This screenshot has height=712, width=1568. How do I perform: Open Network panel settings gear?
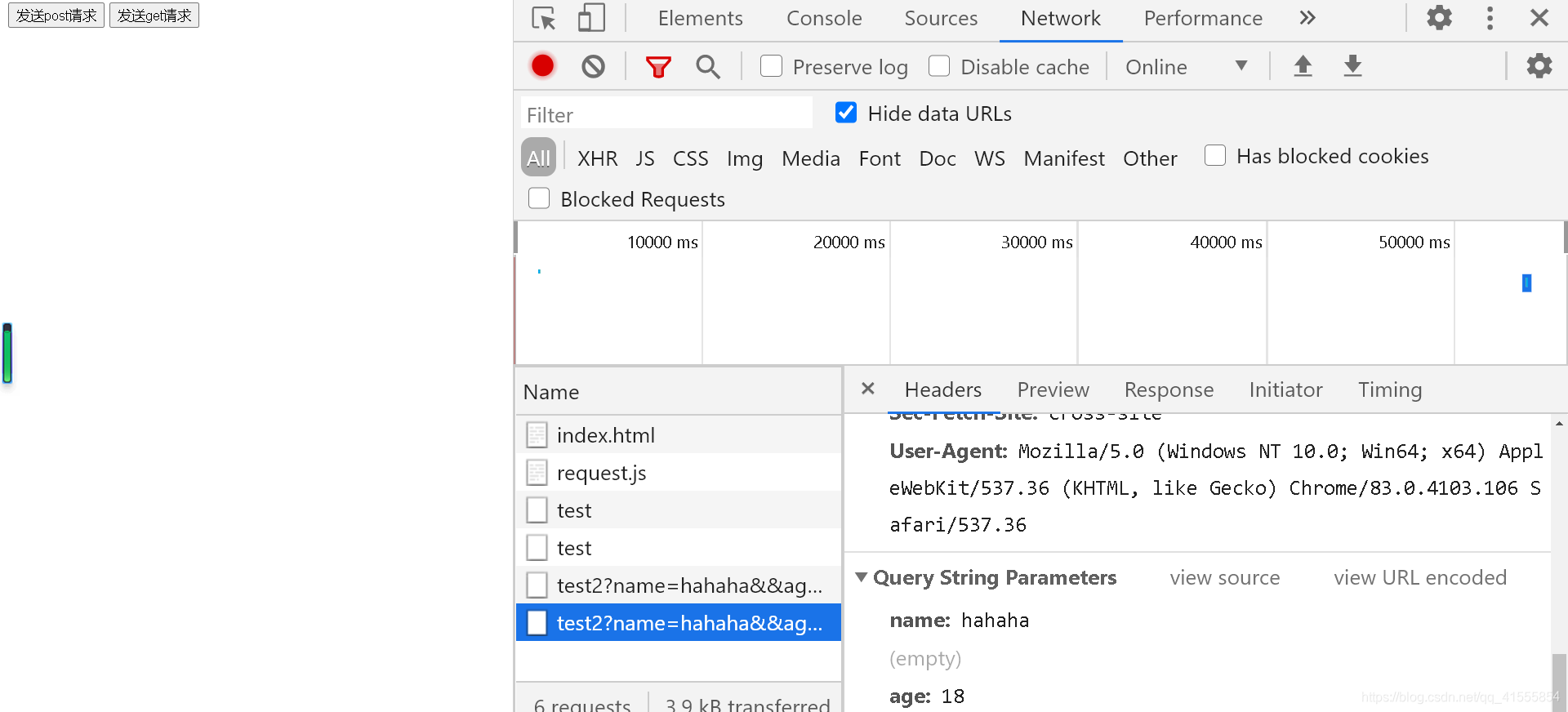point(1539,65)
